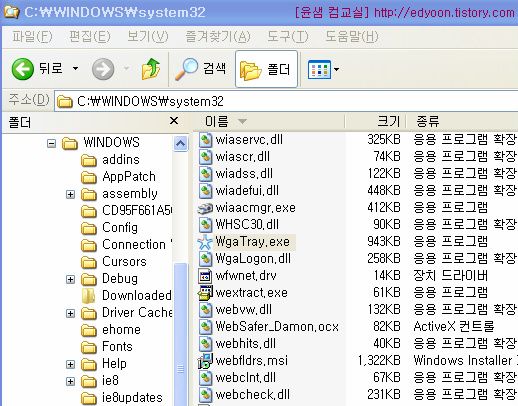Screen dimensions: 518x406
Task: Click the address bar showing C:\WINDOWS\system32
Action: (x=286, y=101)
